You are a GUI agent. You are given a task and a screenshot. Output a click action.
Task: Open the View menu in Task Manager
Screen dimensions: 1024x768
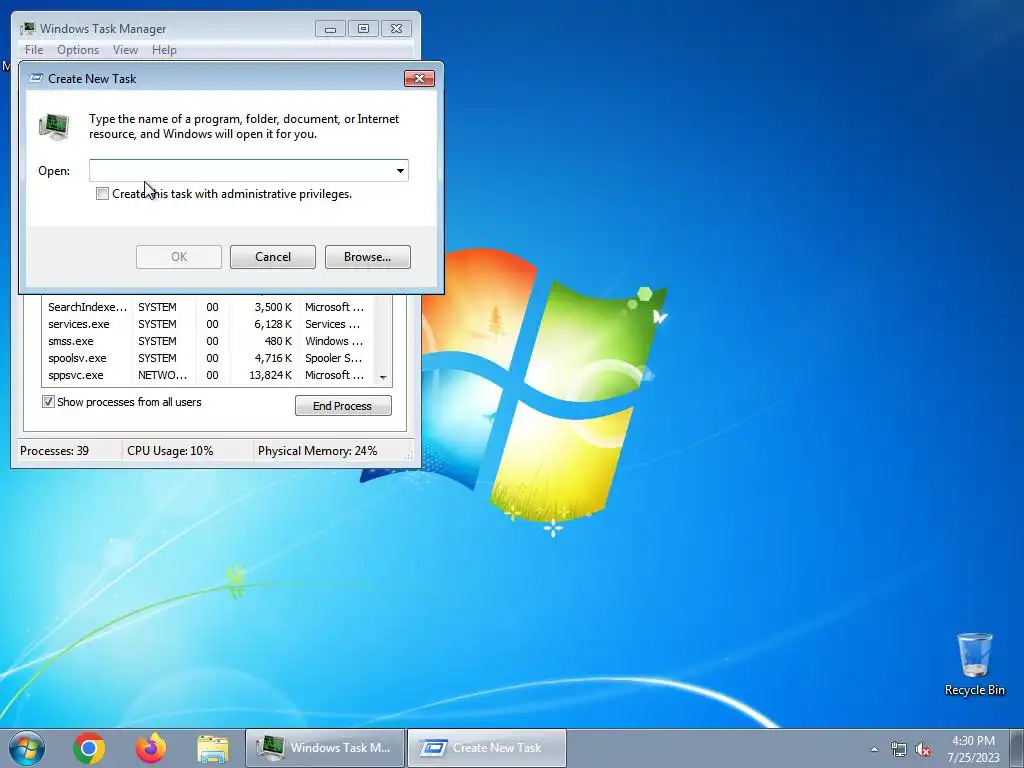pos(125,50)
